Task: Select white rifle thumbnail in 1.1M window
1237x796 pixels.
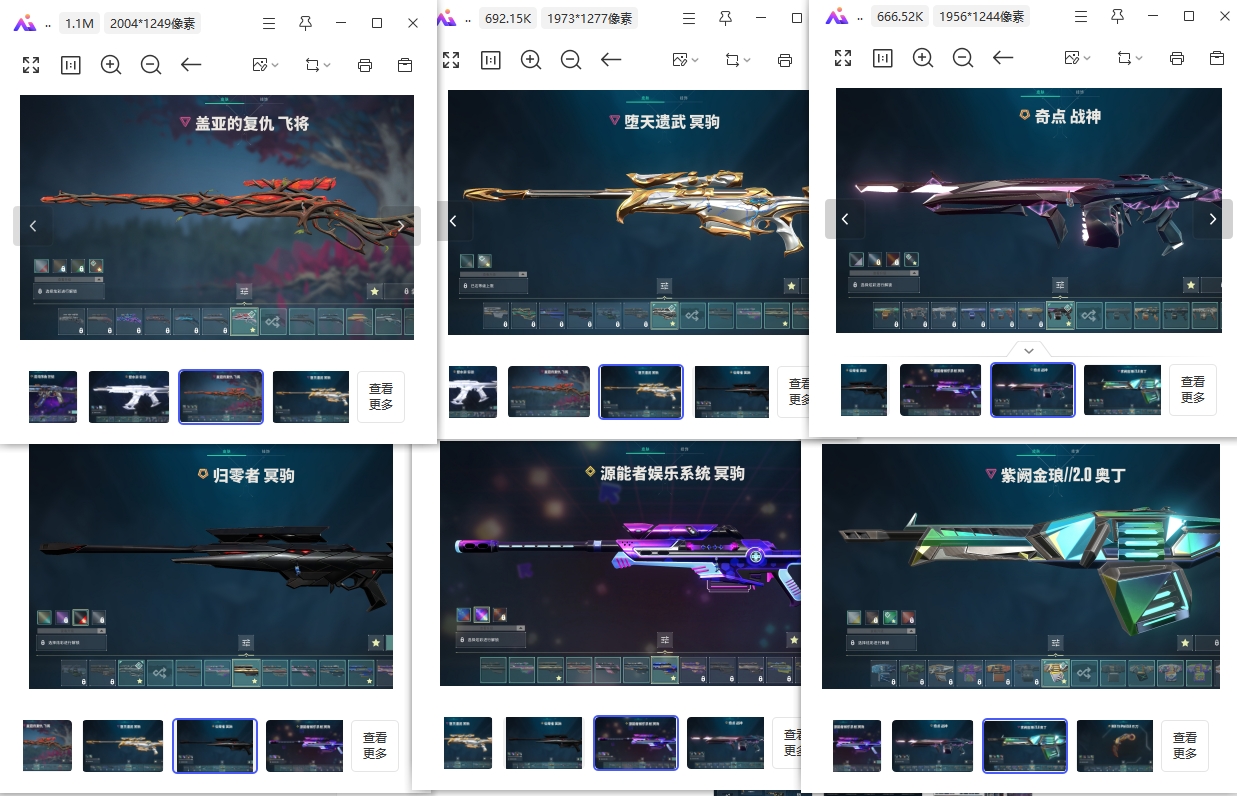Action: coord(129,397)
